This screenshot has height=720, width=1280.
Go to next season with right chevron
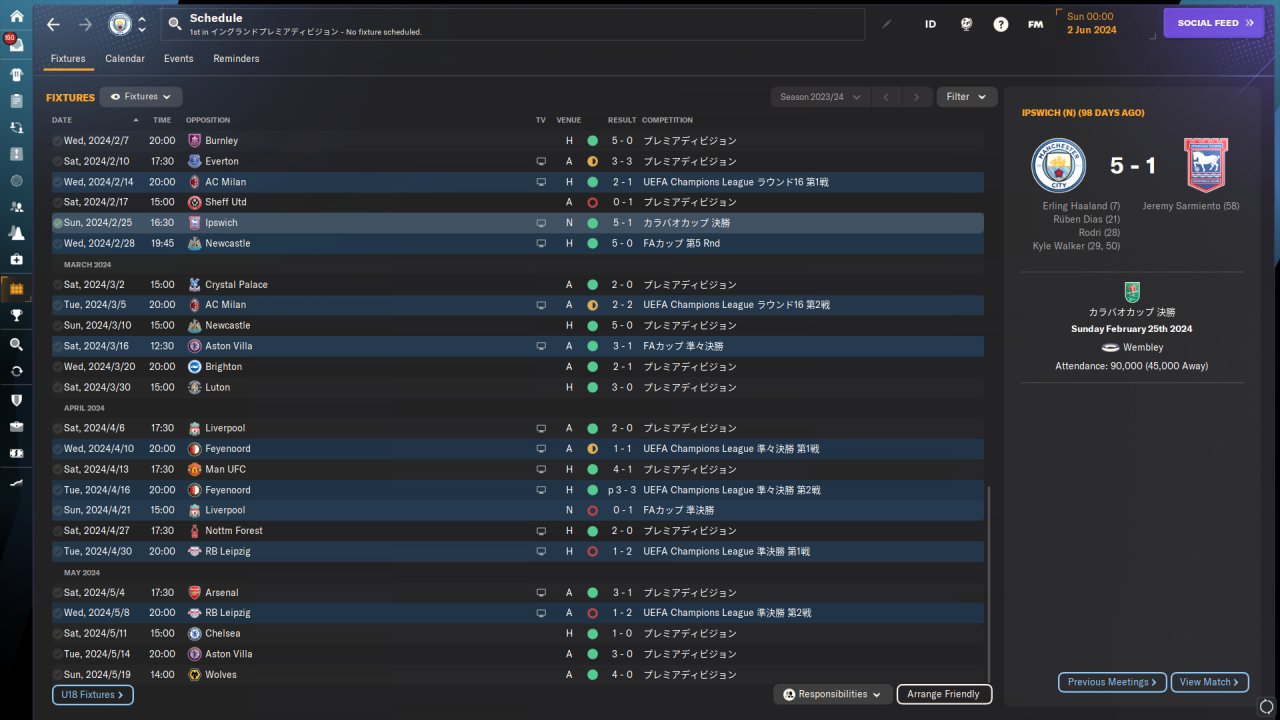tap(916, 97)
